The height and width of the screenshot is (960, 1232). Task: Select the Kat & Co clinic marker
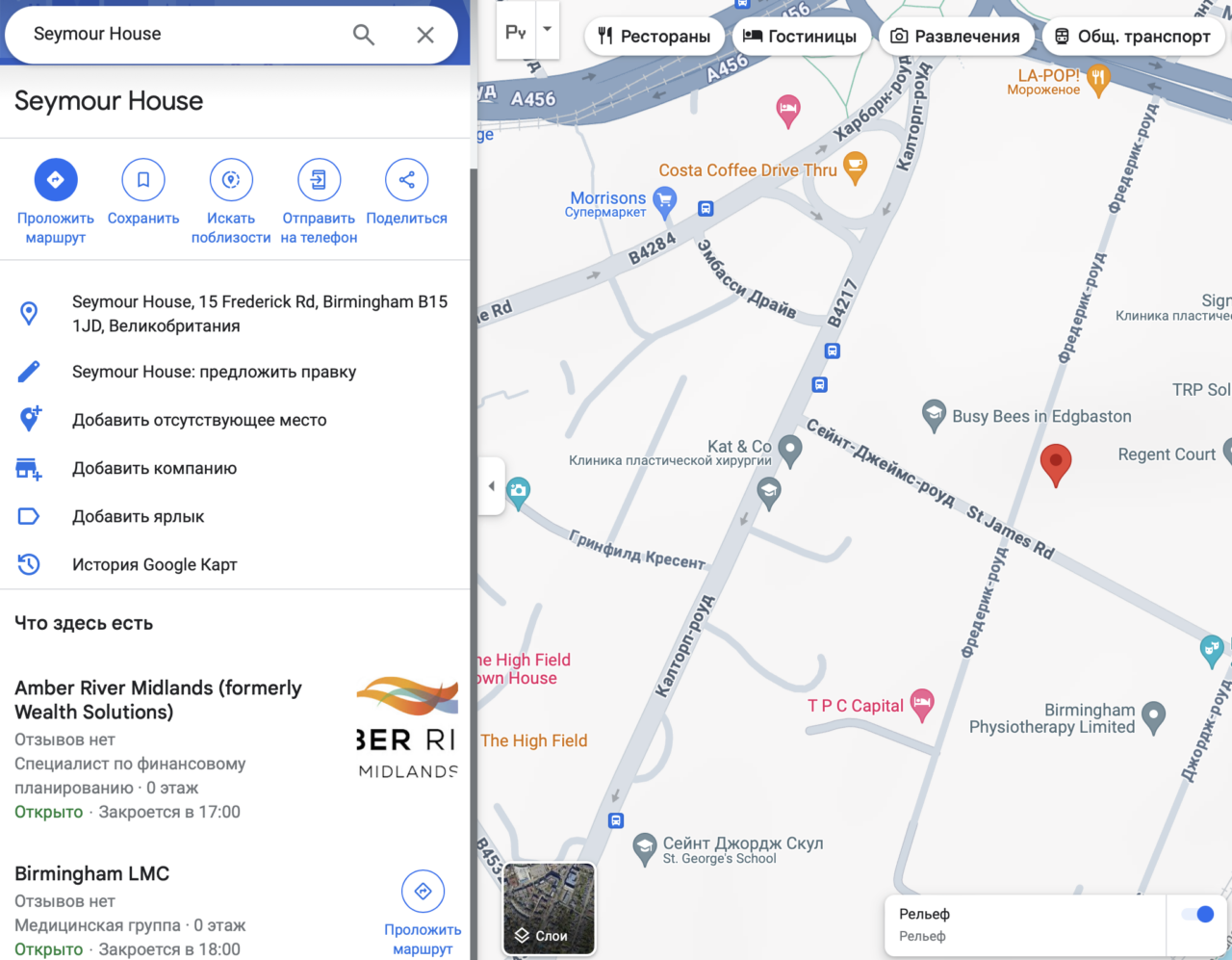coord(790,450)
